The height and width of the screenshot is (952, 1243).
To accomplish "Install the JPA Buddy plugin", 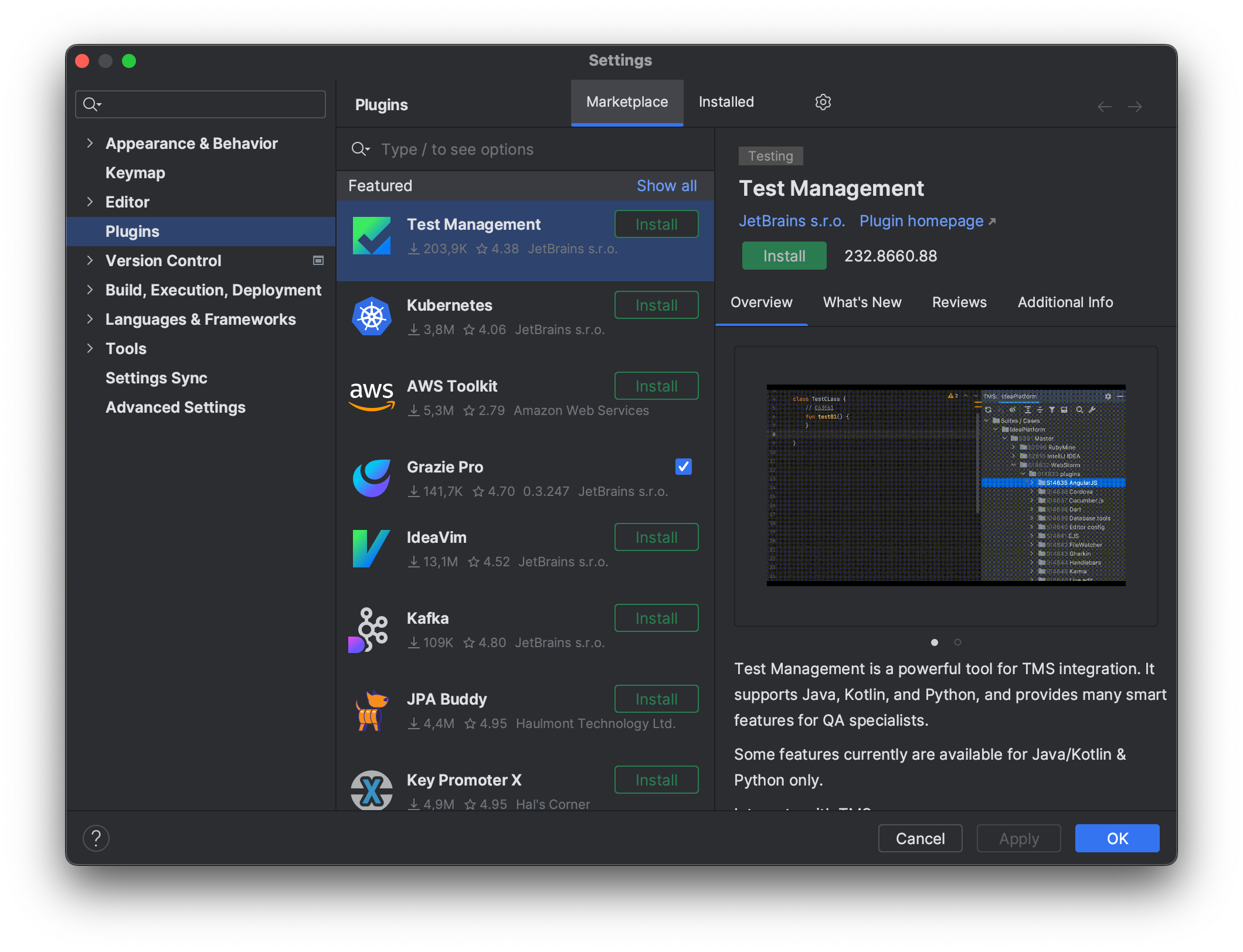I will [x=656, y=699].
